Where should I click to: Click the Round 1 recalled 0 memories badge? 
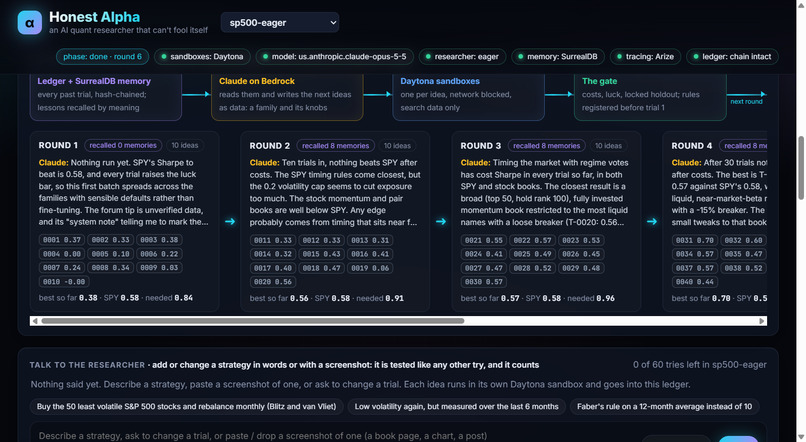point(123,145)
